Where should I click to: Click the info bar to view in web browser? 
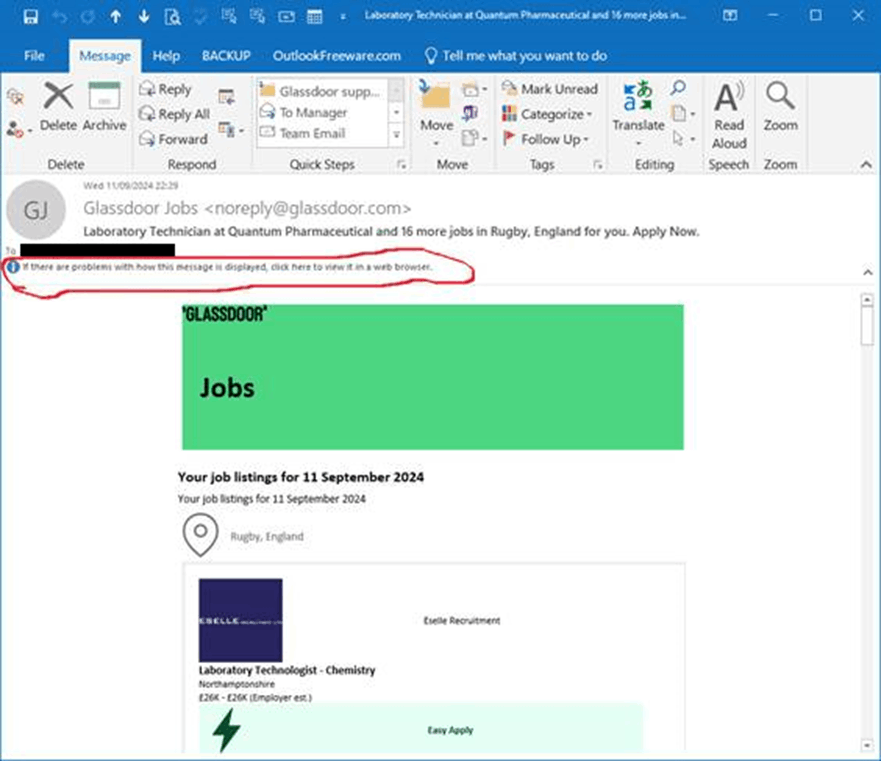pos(227,267)
